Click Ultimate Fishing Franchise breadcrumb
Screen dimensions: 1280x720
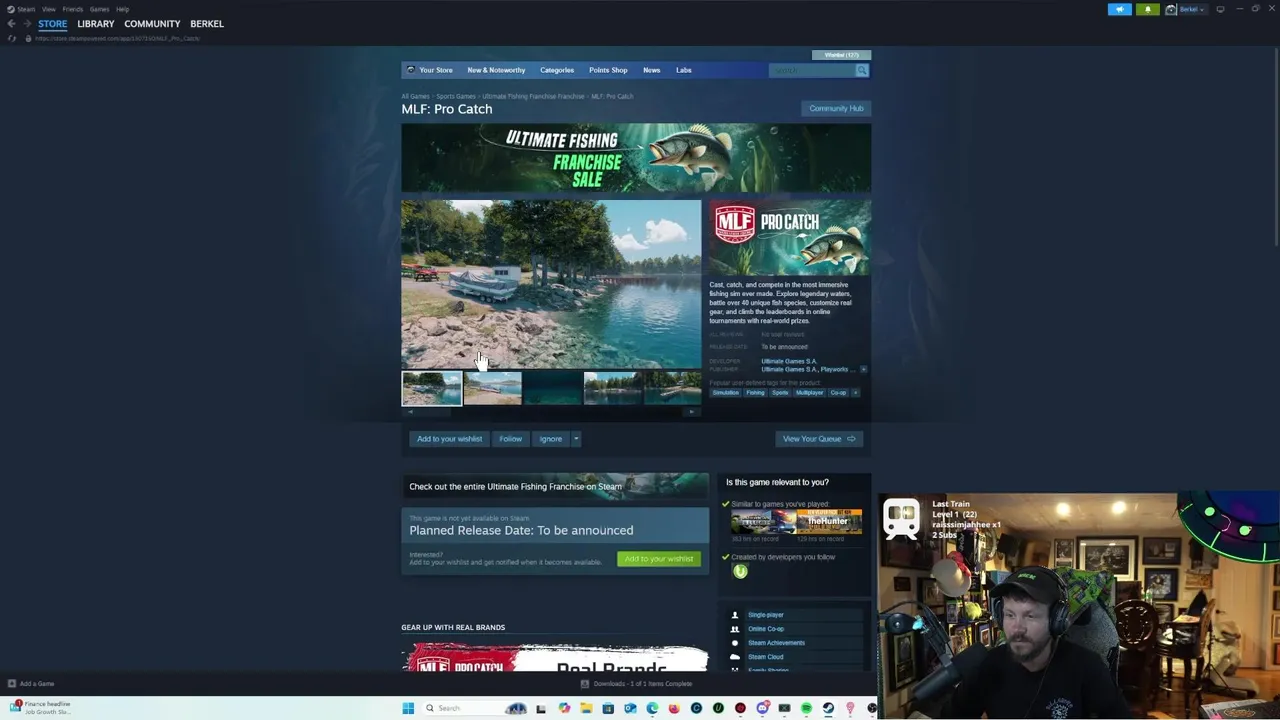tap(533, 97)
